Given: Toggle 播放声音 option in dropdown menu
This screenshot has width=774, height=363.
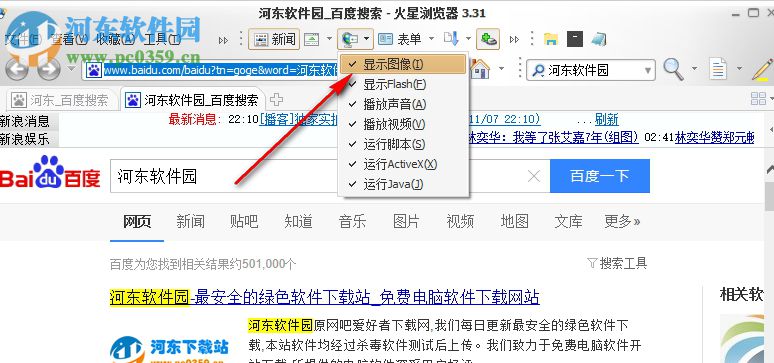Looking at the screenshot, I should coord(403,104).
